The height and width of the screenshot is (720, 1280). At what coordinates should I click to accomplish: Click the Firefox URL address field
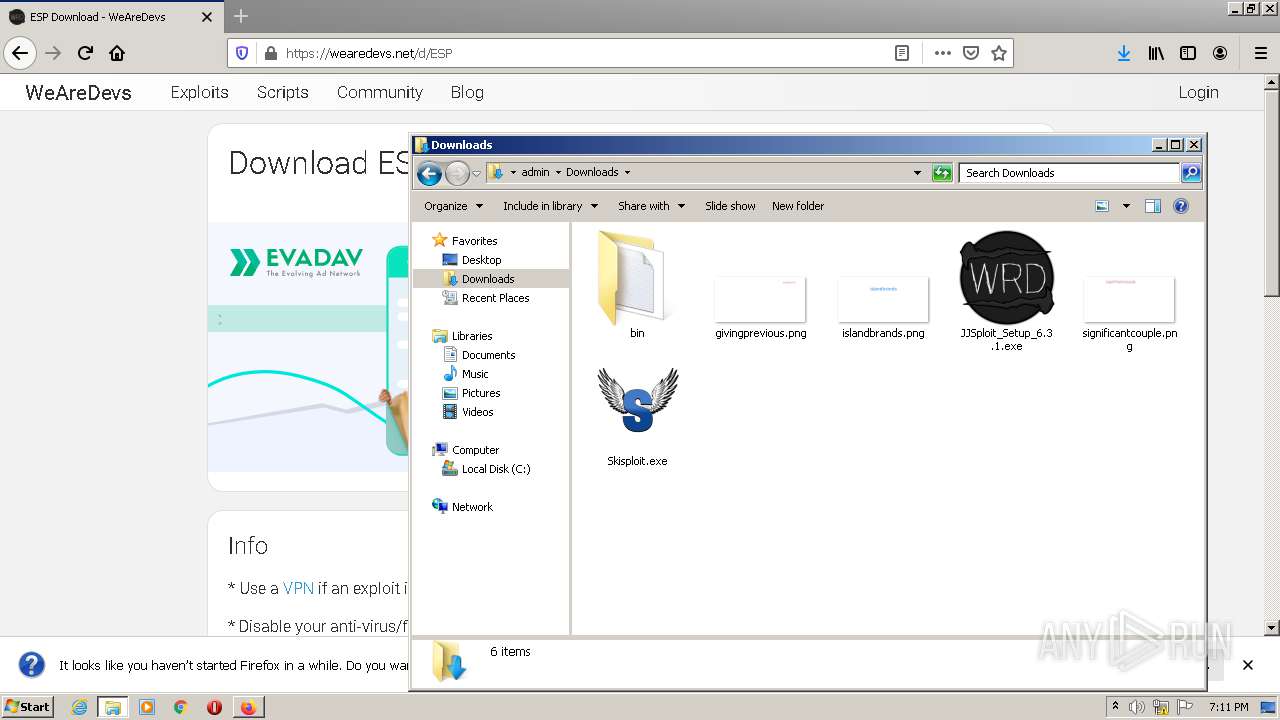(585, 53)
